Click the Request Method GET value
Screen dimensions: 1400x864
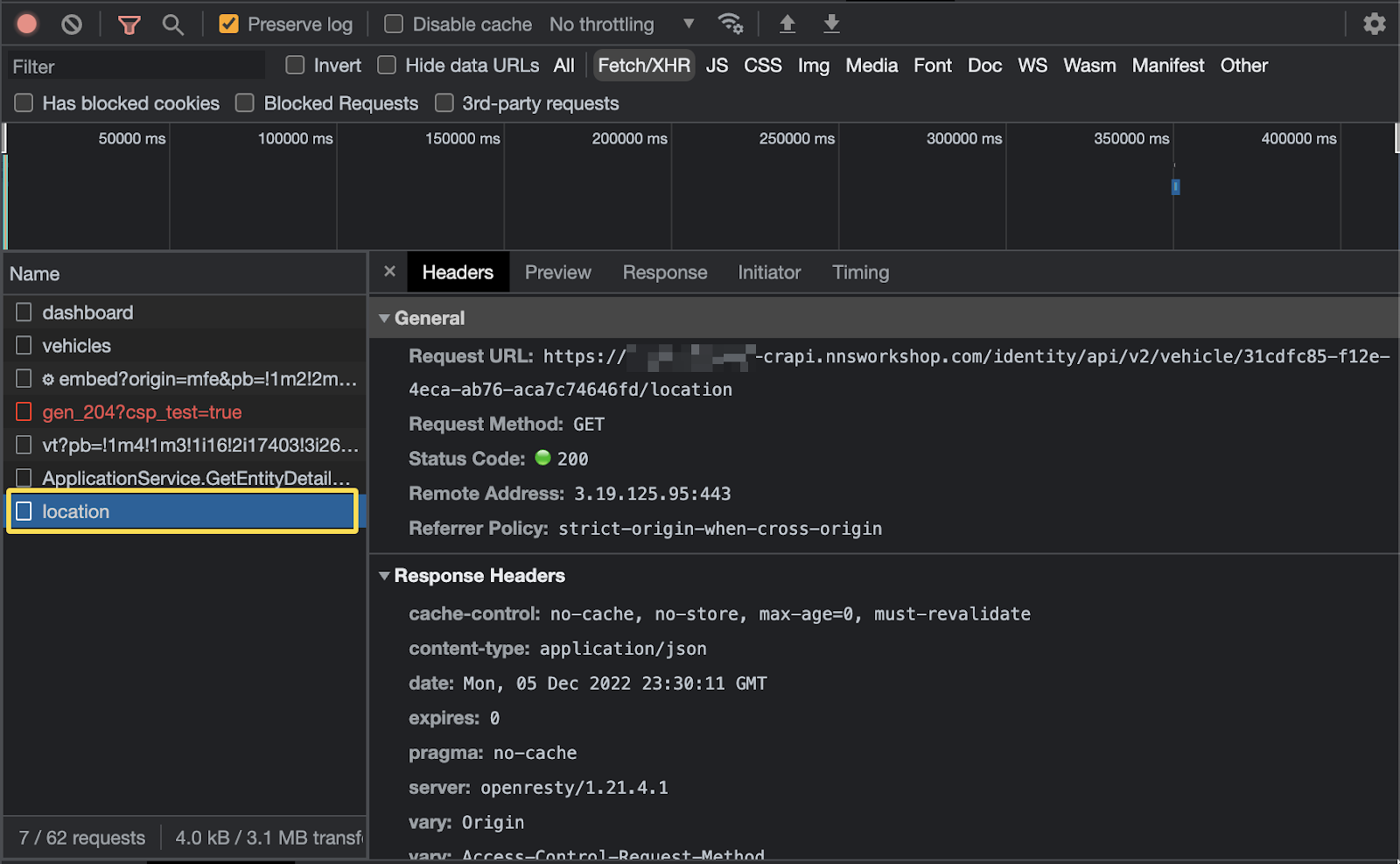pos(589,425)
